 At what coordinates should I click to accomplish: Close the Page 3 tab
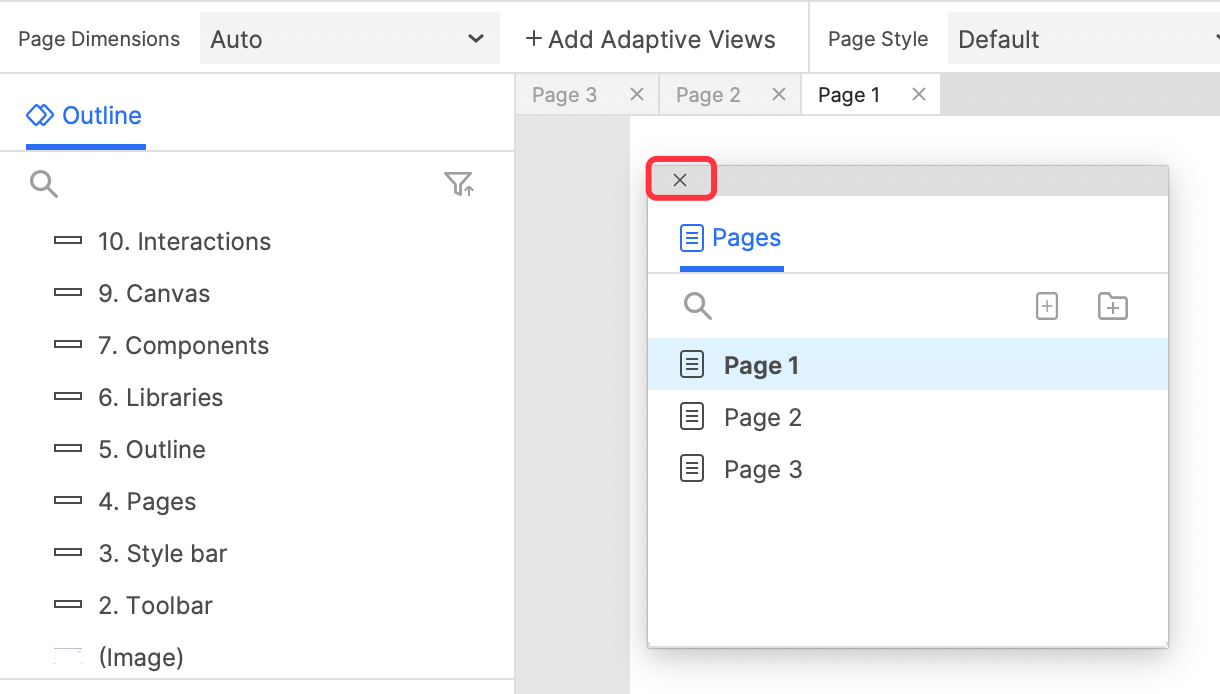[636, 94]
